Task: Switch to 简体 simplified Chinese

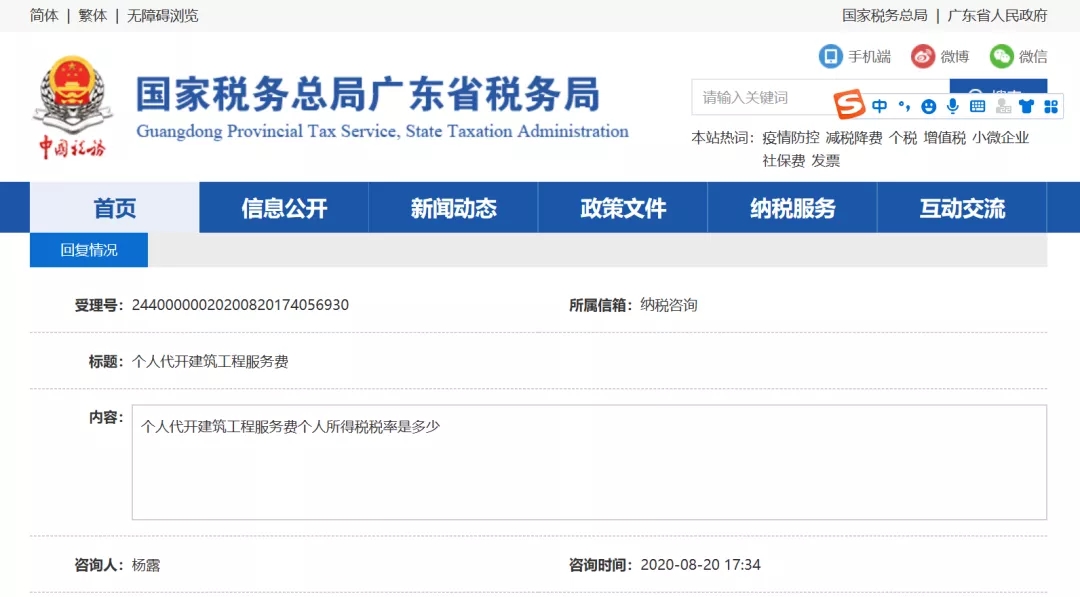Action: 44,15
